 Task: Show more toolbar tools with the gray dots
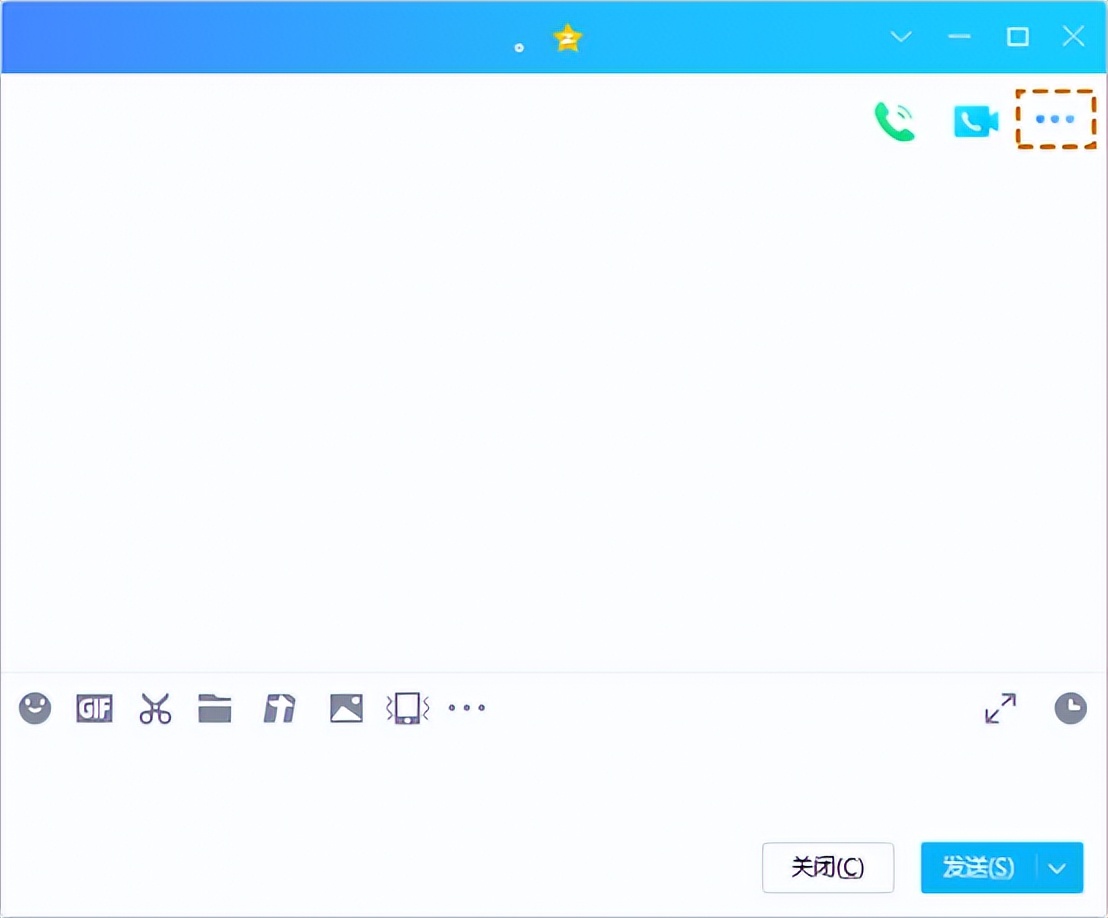click(x=467, y=707)
